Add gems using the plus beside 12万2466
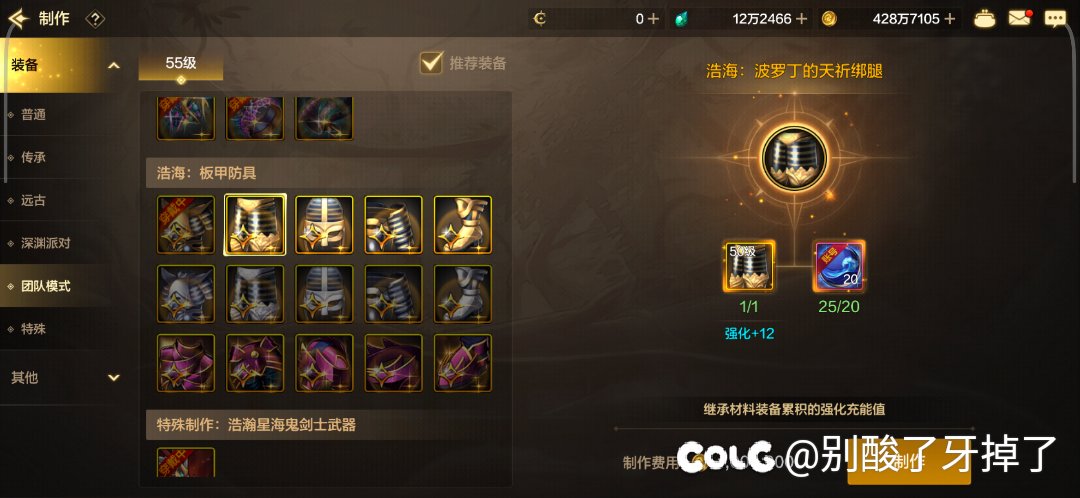The height and width of the screenshot is (498, 1080). [801, 19]
